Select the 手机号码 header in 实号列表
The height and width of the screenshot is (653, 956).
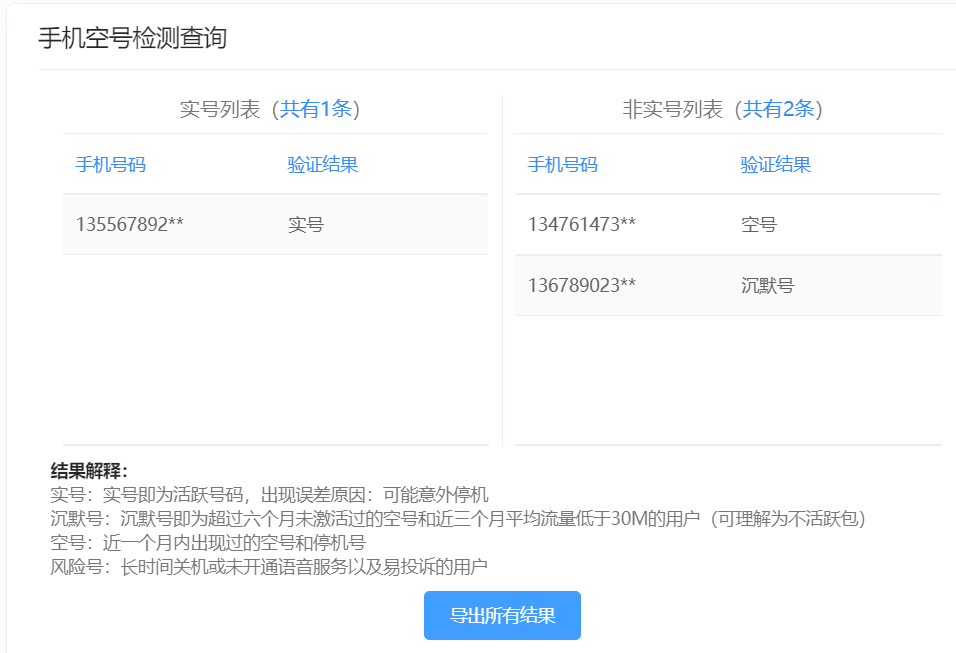pyautogui.click(x=111, y=165)
